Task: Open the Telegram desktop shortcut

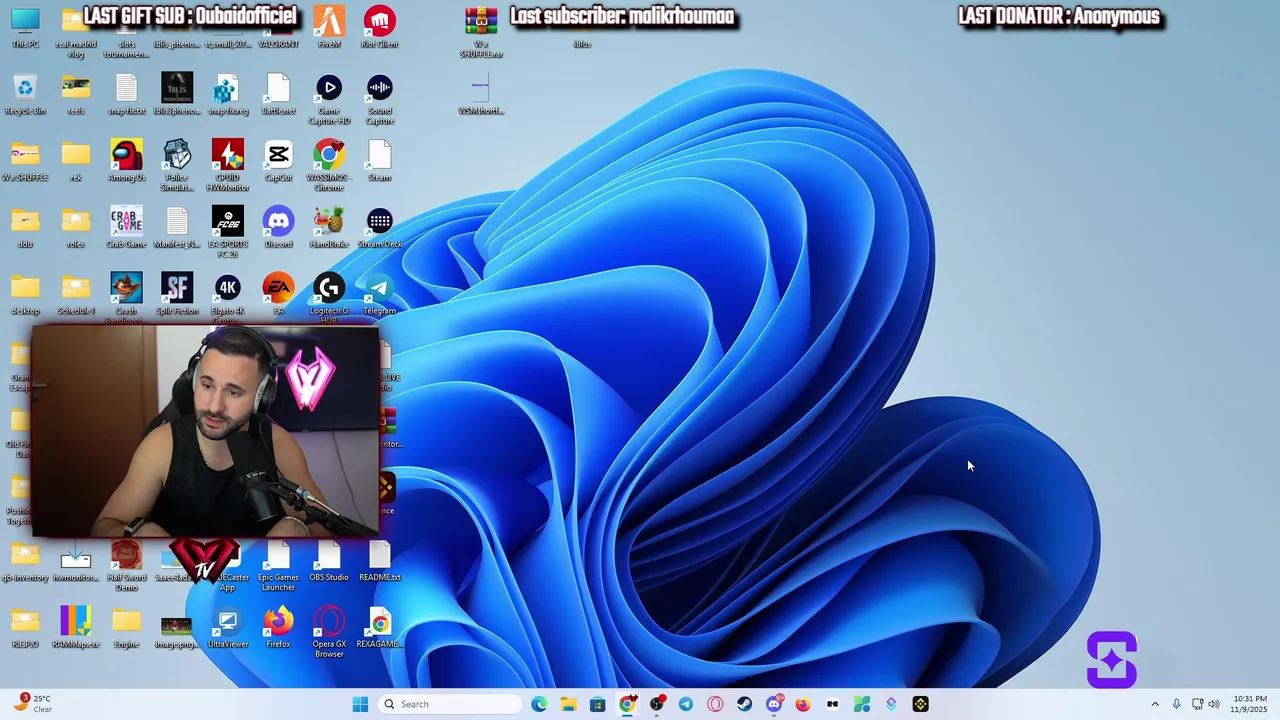Action: (380, 295)
